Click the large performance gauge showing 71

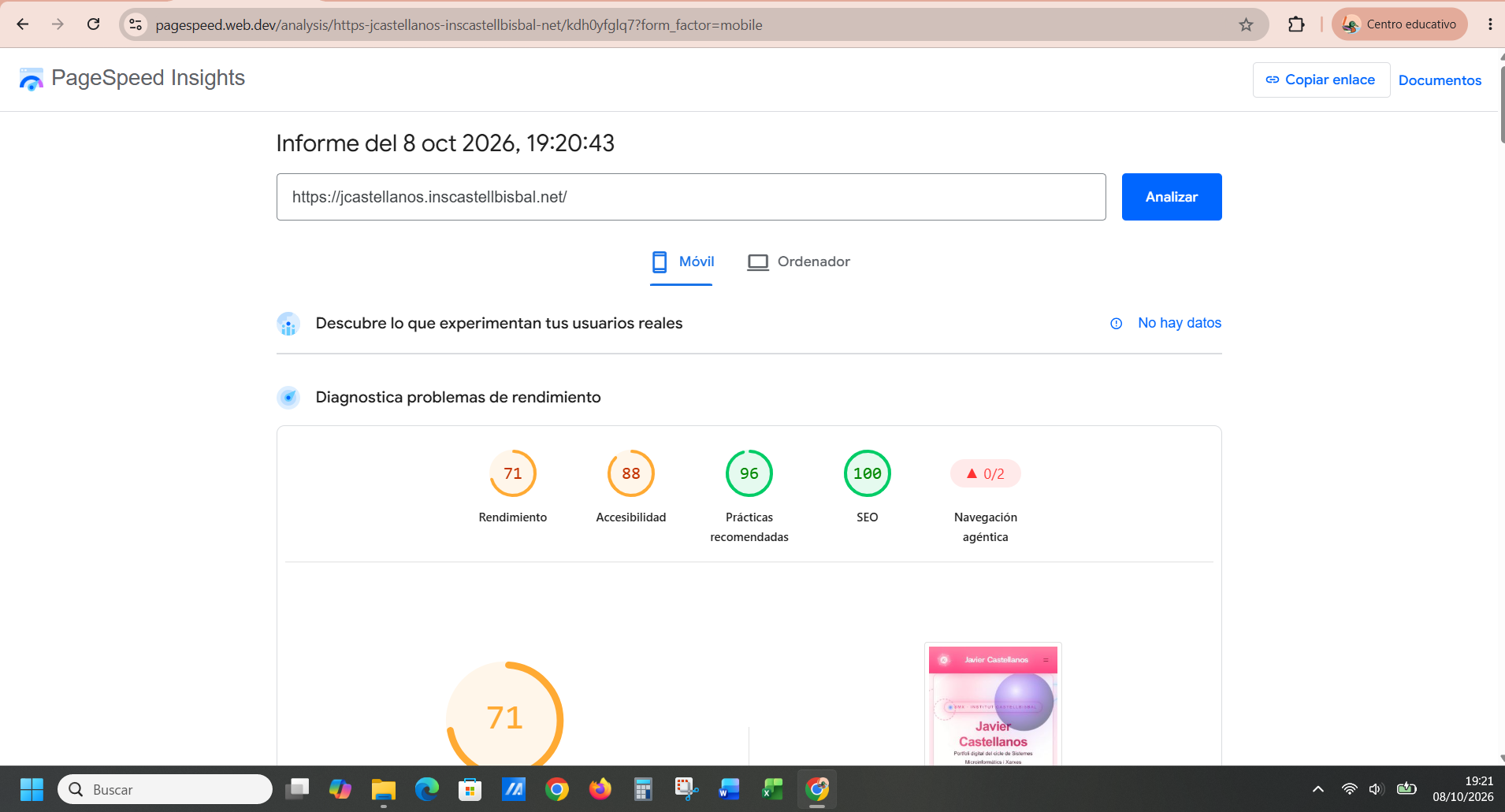click(x=505, y=715)
